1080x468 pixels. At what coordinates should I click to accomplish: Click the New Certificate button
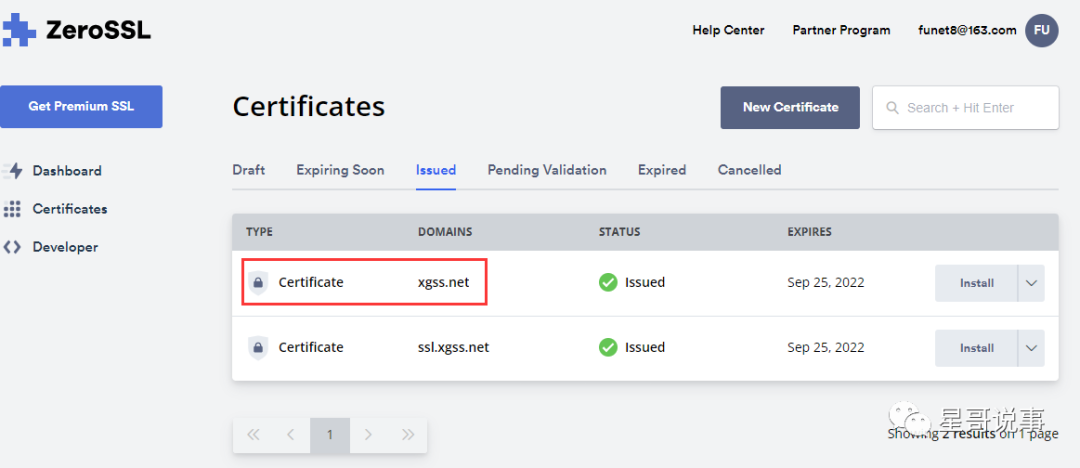pos(790,108)
